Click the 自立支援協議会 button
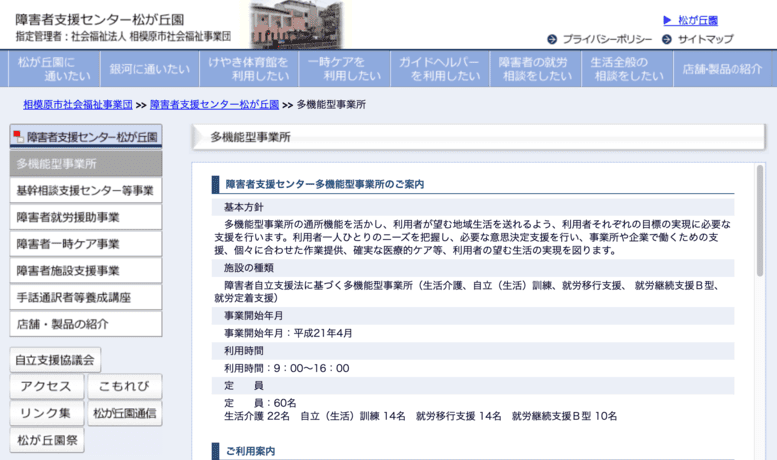This screenshot has height=460, width=777. [x=55, y=360]
